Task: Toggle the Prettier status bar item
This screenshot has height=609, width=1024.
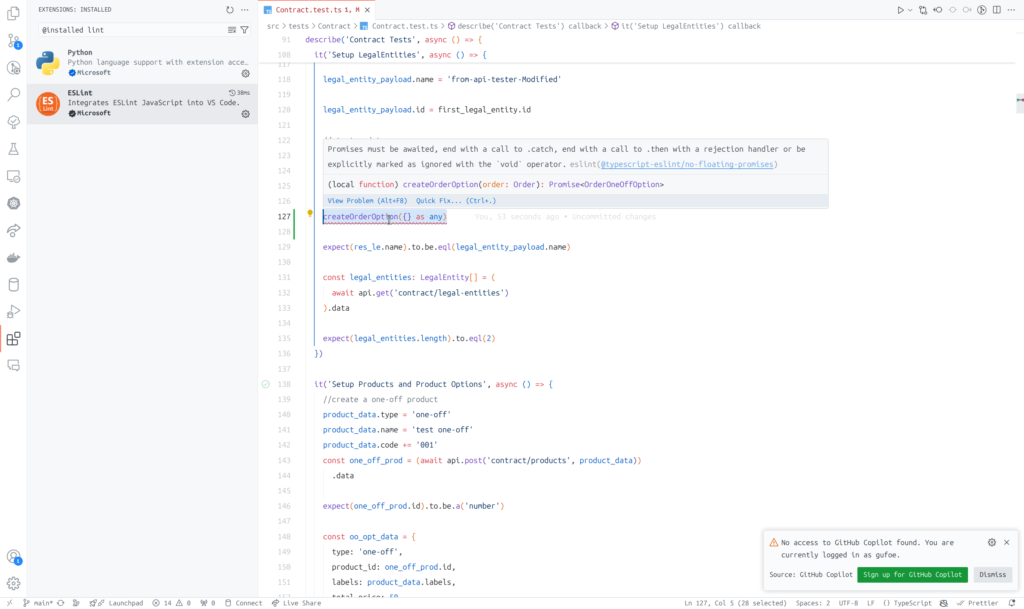Action: click(x=976, y=603)
